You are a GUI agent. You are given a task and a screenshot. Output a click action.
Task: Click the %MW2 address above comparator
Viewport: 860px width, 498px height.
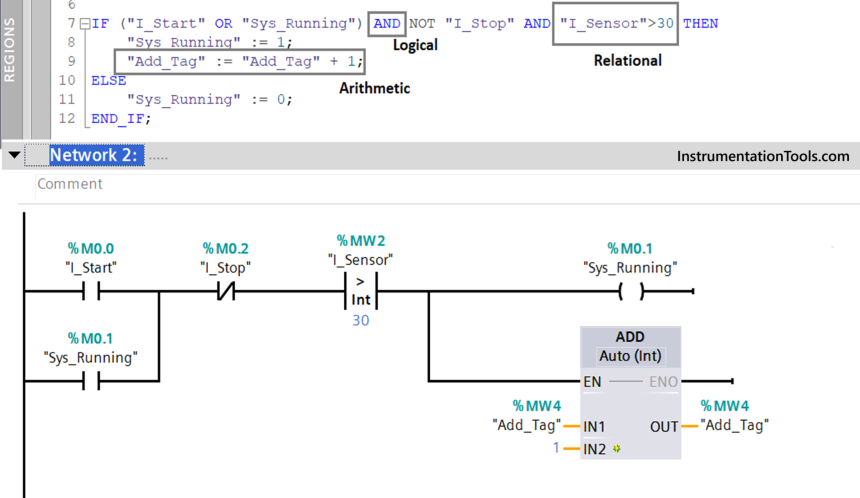(361, 241)
